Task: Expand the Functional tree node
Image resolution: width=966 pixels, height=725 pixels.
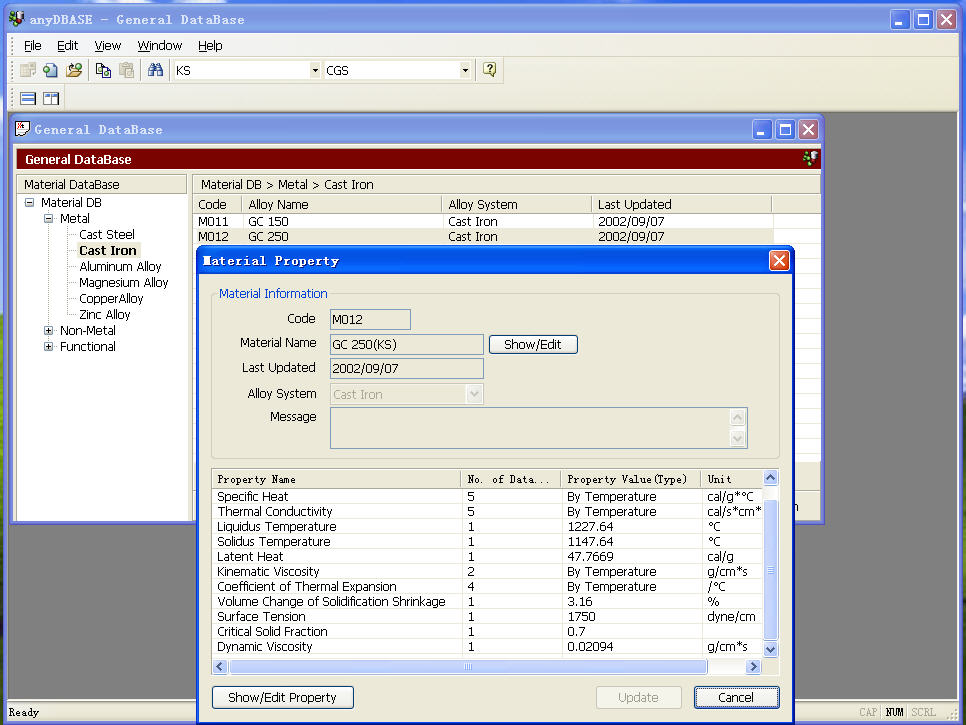Action: 49,347
